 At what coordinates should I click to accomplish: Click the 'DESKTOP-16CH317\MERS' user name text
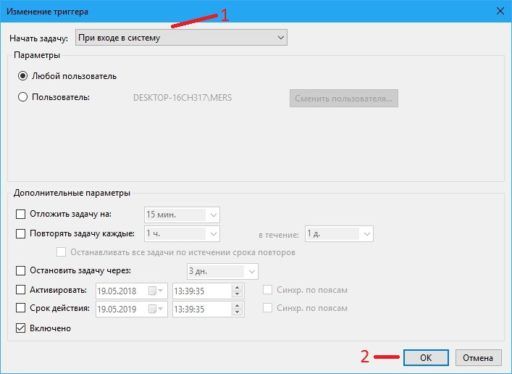182,98
